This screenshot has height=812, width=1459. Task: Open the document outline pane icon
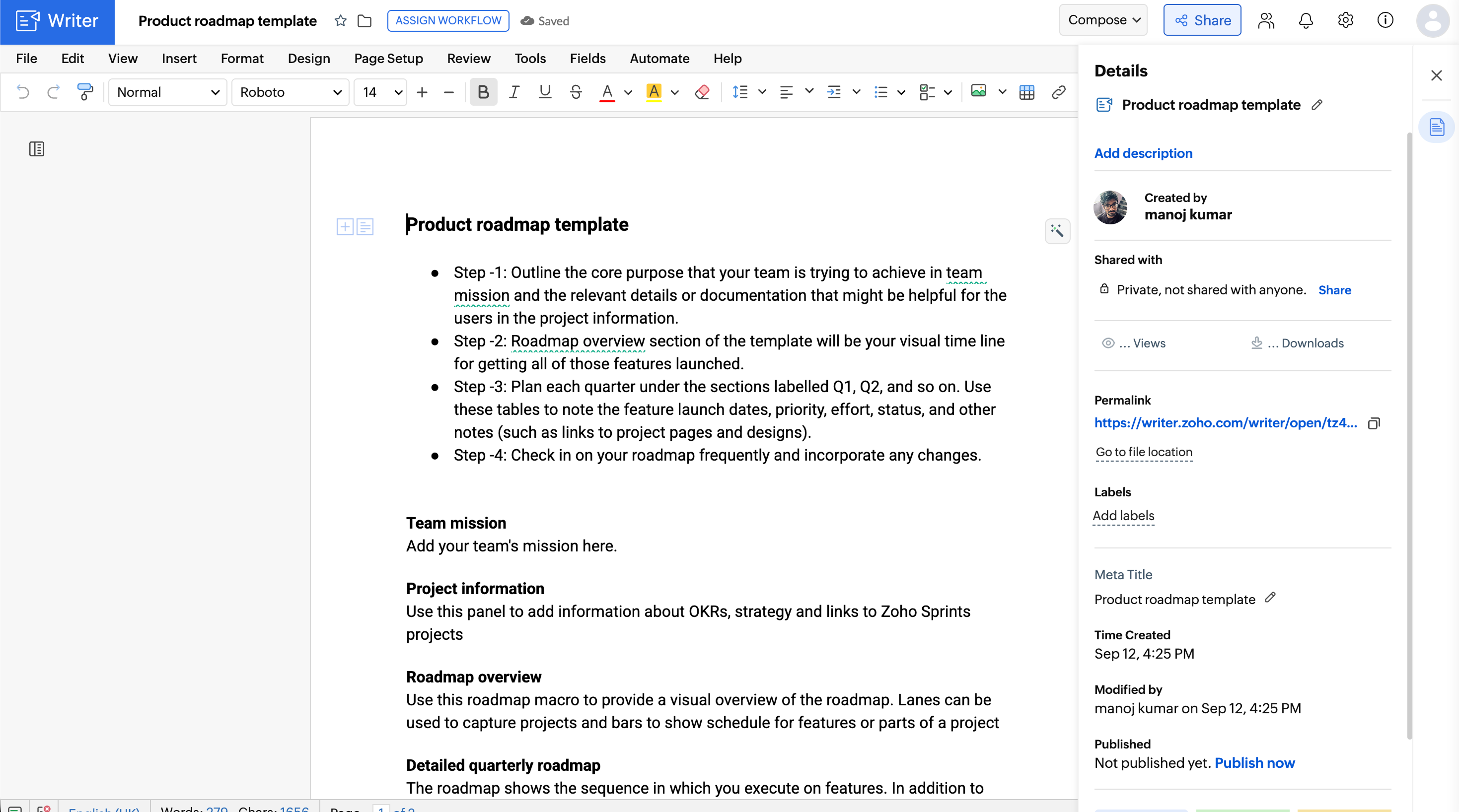(x=37, y=149)
